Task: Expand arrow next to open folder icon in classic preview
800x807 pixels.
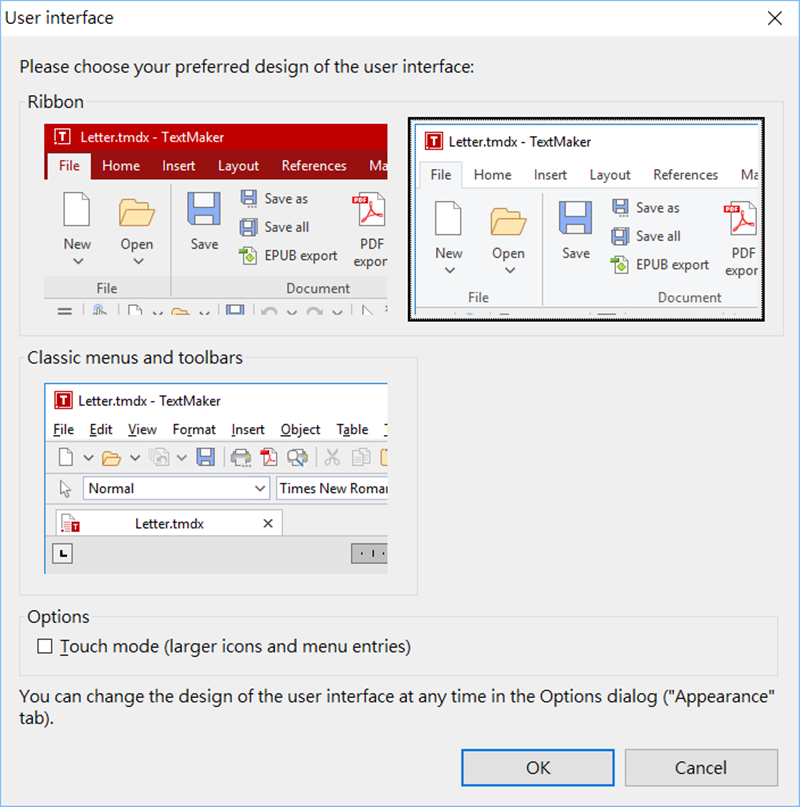Action: pos(134,458)
